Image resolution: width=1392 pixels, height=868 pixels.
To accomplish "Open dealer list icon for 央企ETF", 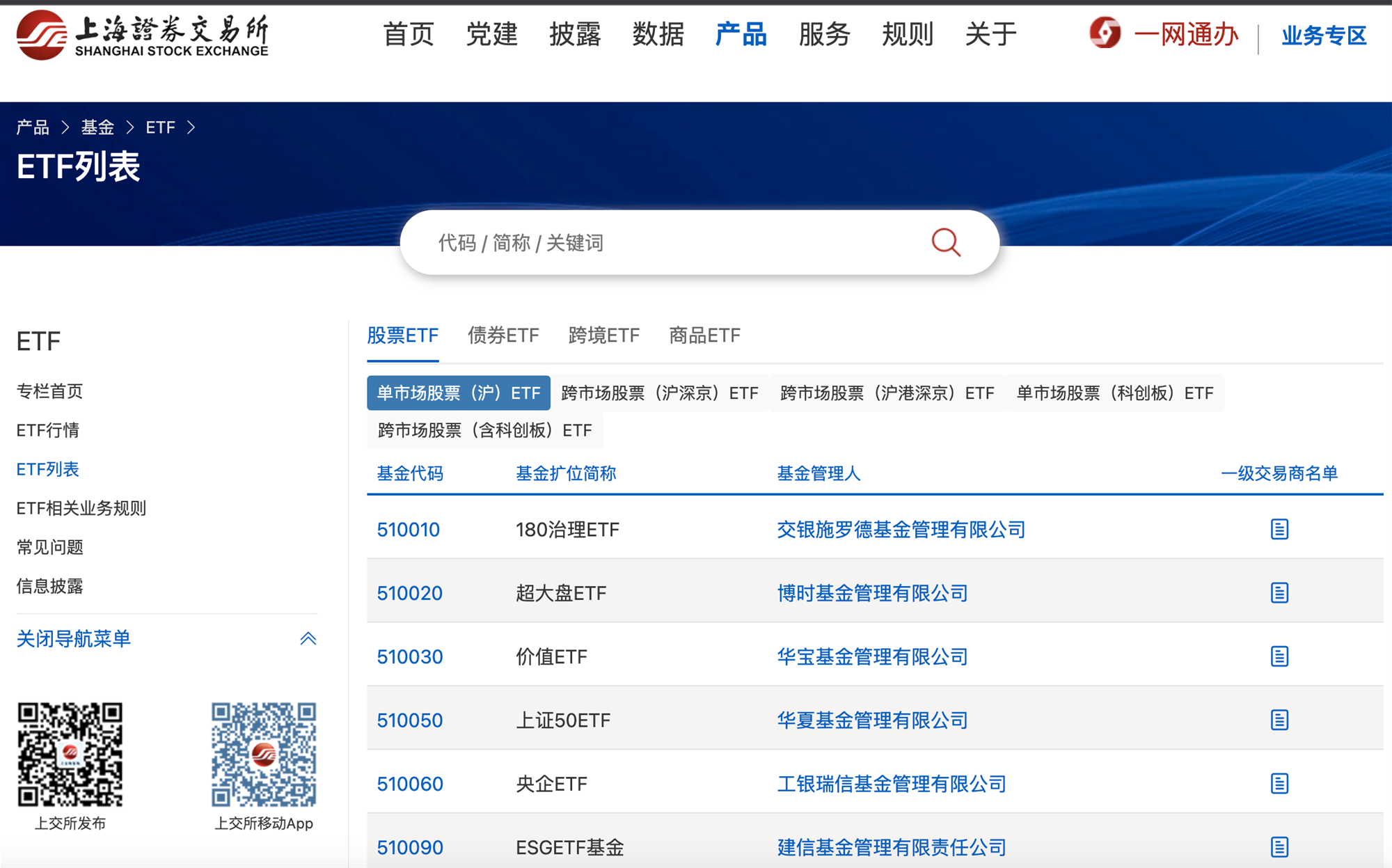I will click(1279, 784).
